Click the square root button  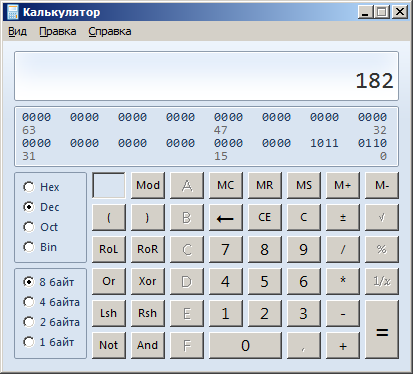tap(382, 217)
